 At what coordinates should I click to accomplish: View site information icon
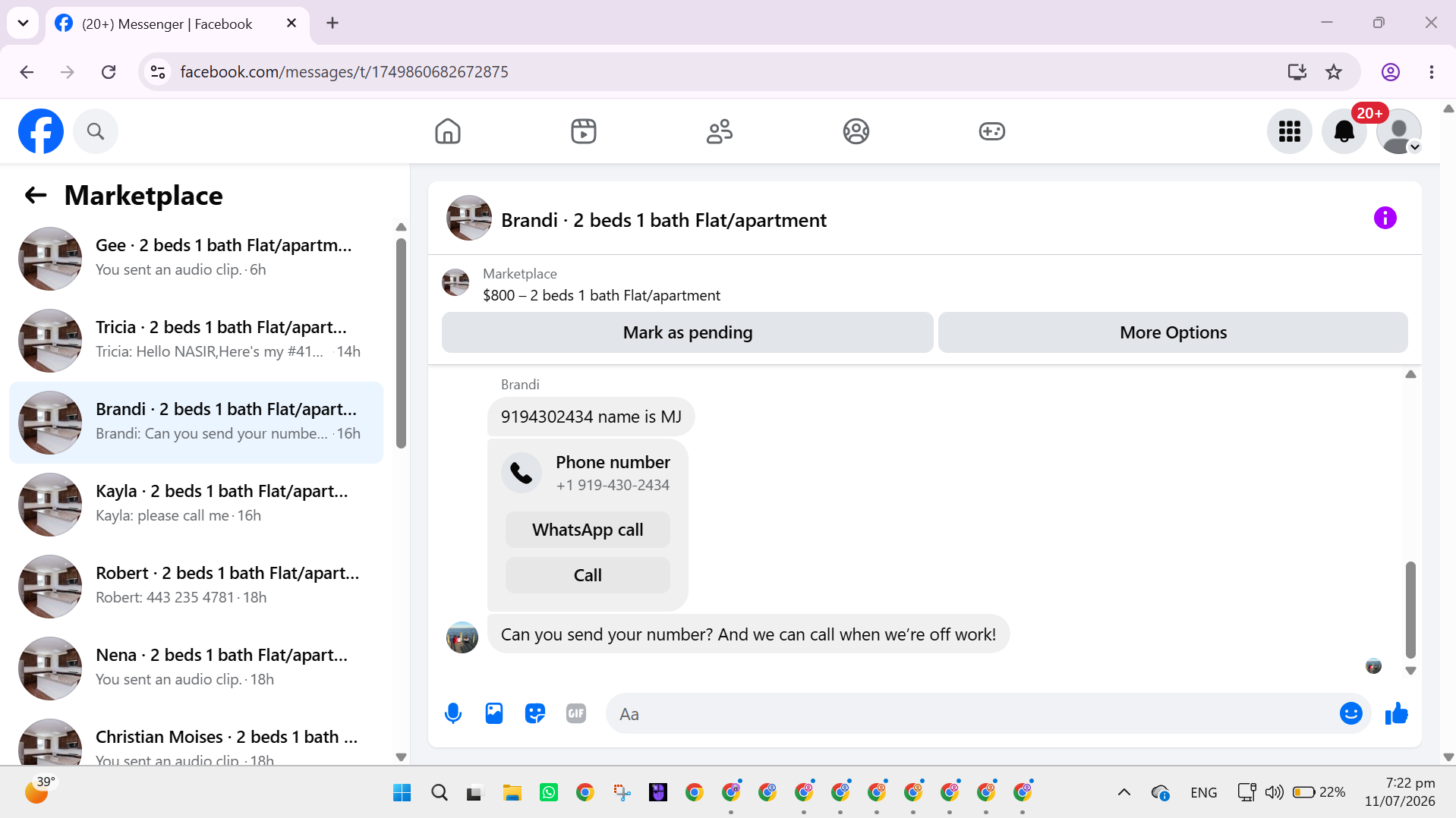point(158,72)
